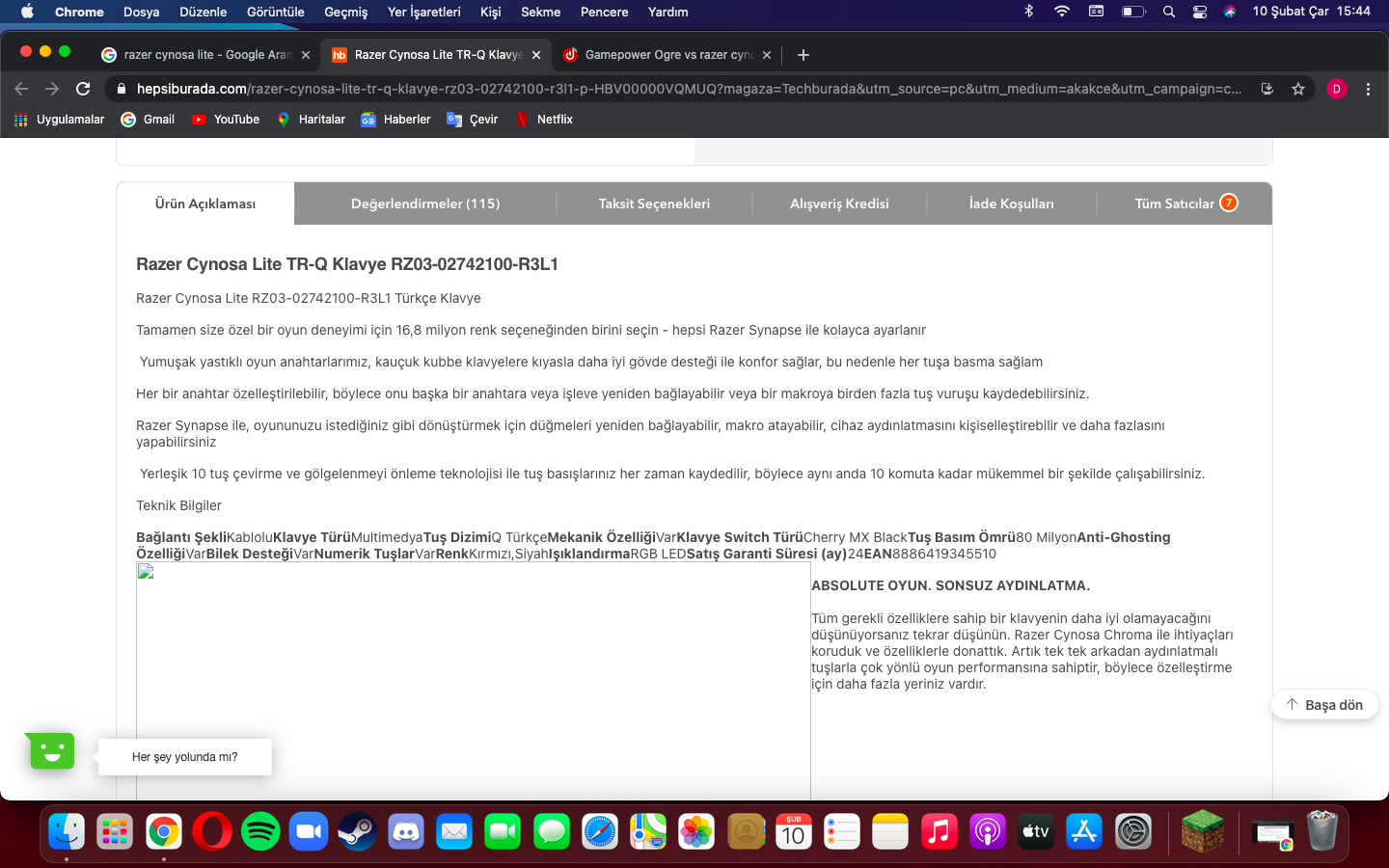Open the Haritalar maps bookmark
The image size is (1389, 868).
tap(311, 120)
